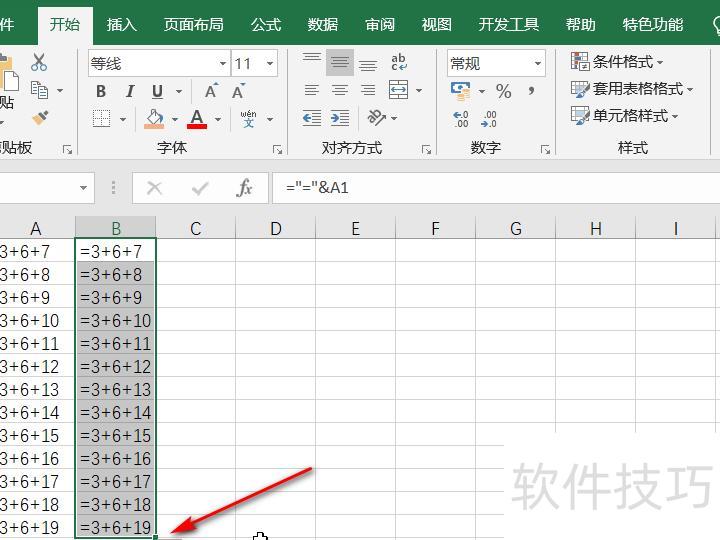Decrease decimal places
The image size is (720, 540).
click(489, 119)
